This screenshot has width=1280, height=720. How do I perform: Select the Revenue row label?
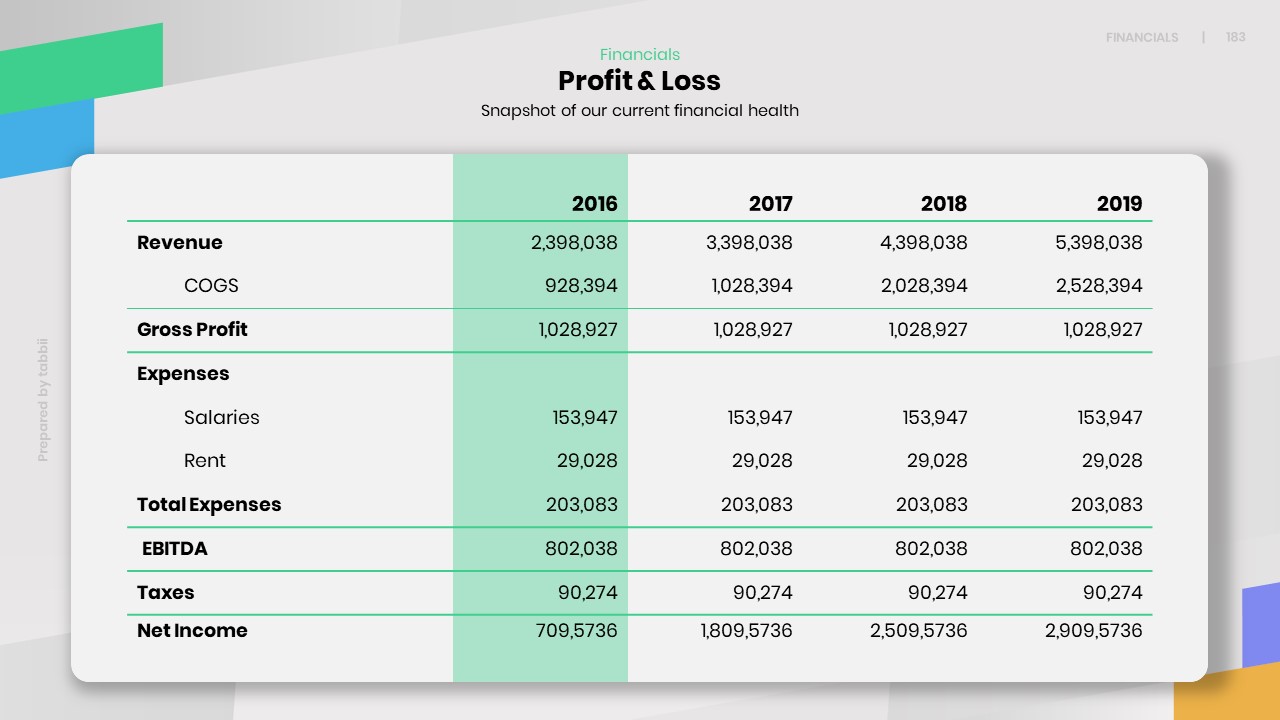[x=180, y=243]
